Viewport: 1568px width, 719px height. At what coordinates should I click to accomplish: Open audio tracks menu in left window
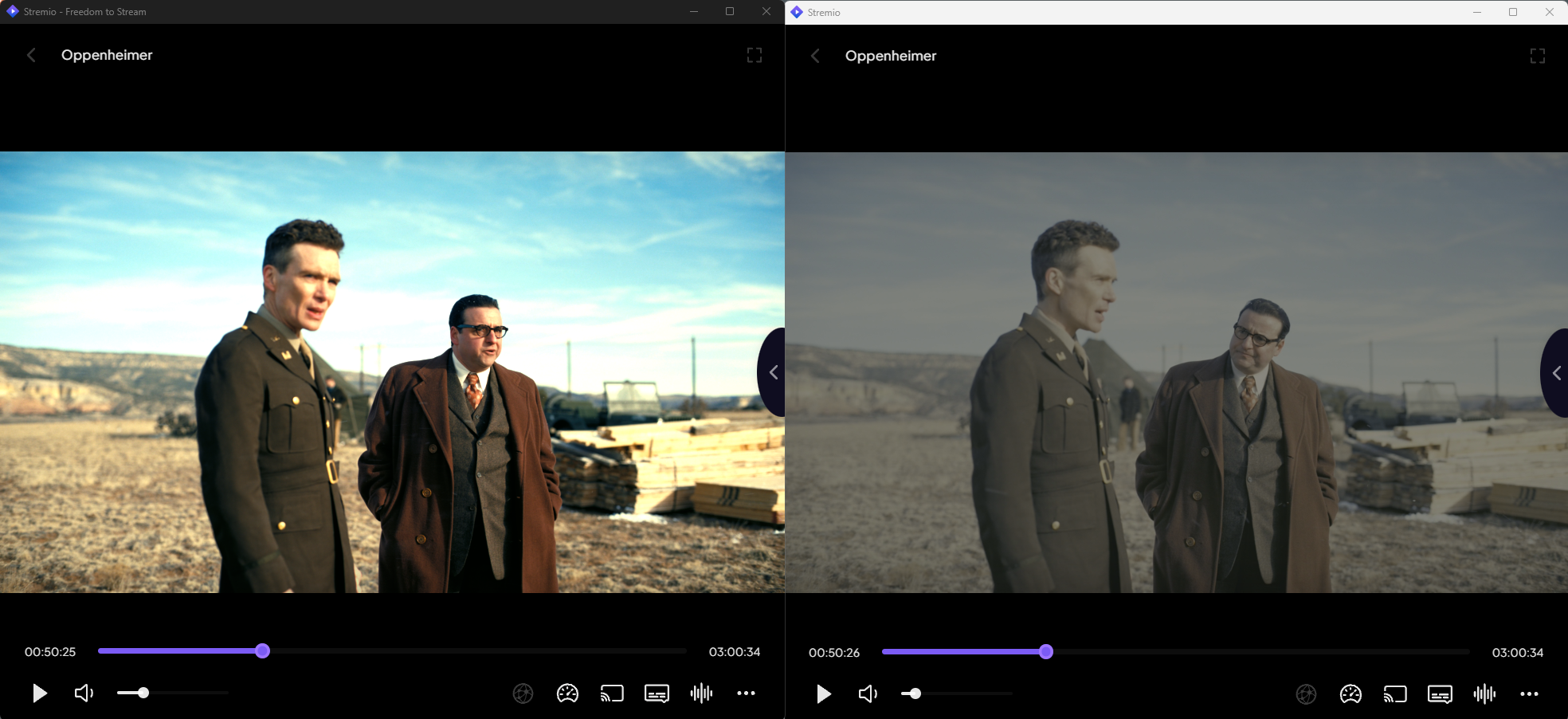[x=701, y=693]
